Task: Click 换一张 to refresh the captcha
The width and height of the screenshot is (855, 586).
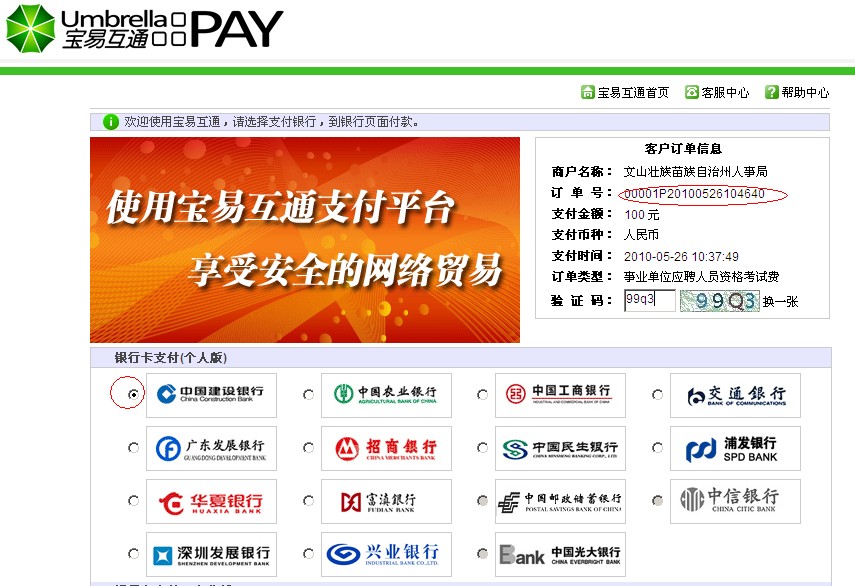Action: [780, 301]
